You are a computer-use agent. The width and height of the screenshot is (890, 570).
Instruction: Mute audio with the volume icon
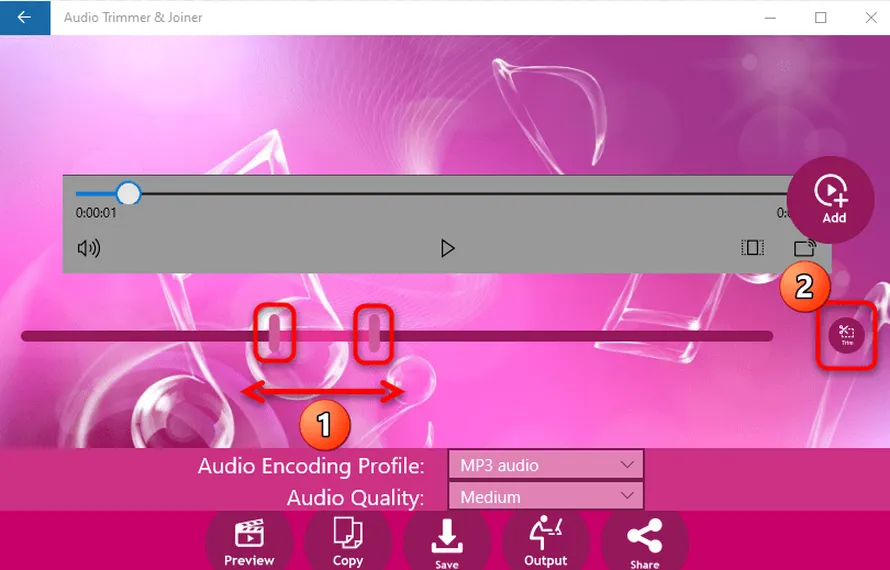pyautogui.click(x=89, y=248)
